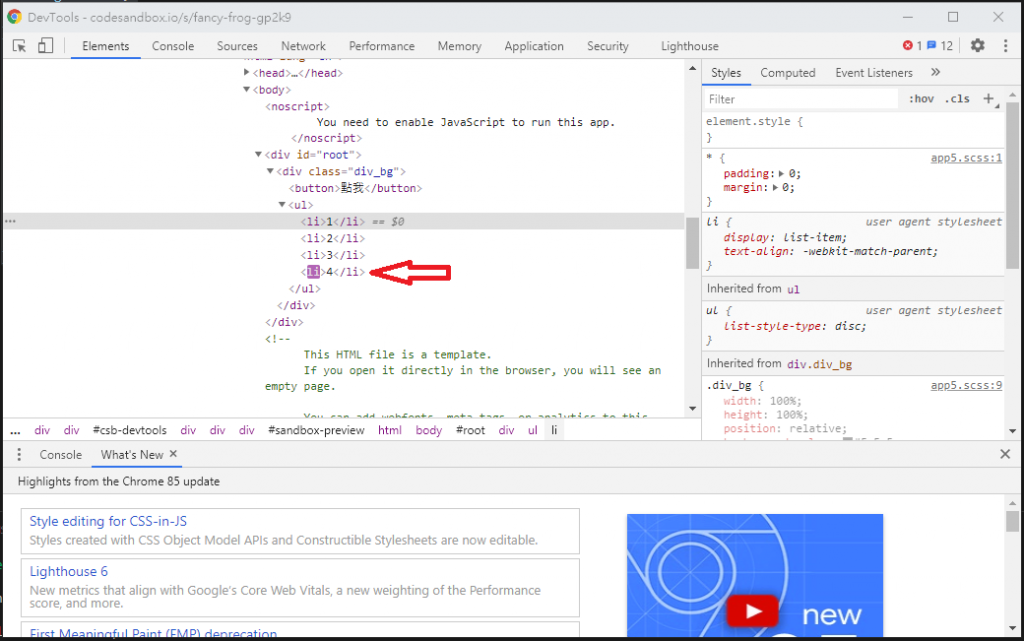Close the bottom drawer panel

pyautogui.click(x=1005, y=454)
